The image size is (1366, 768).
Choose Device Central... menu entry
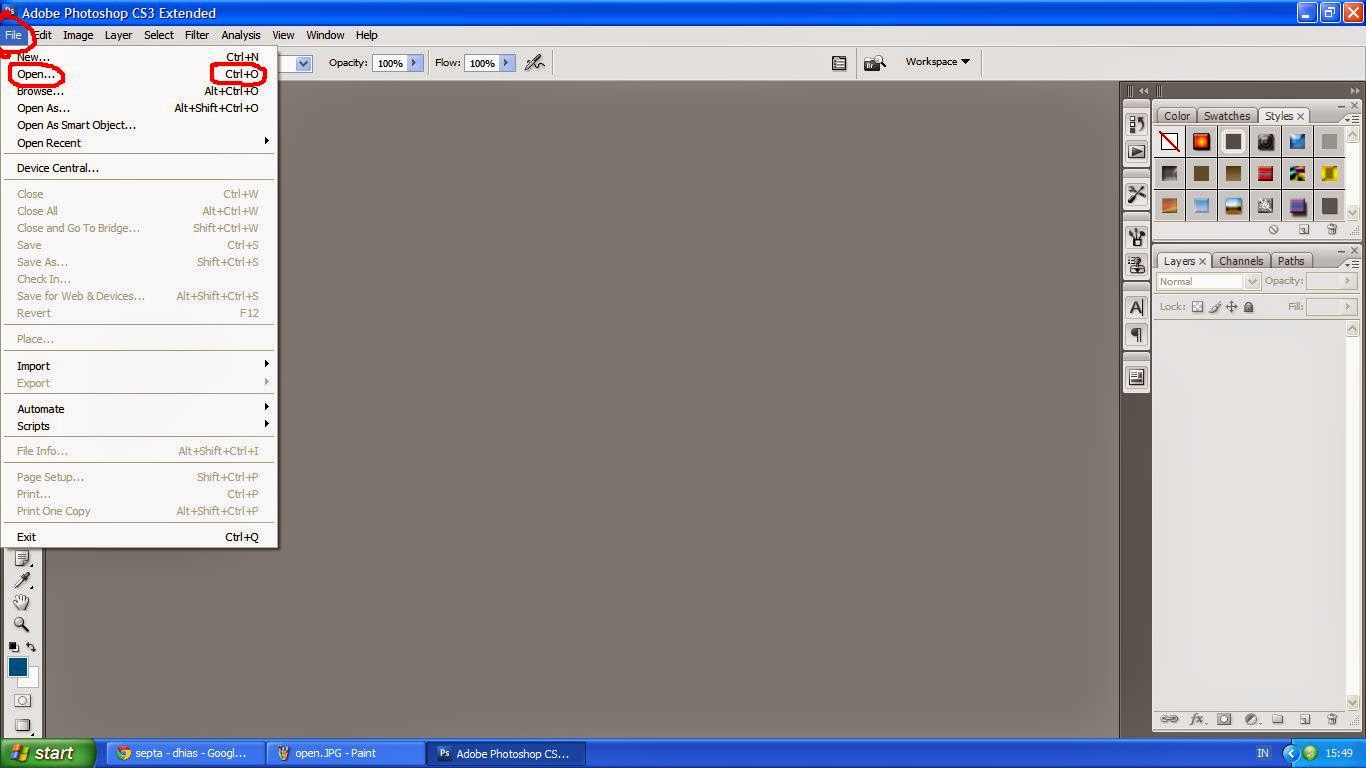139,168
